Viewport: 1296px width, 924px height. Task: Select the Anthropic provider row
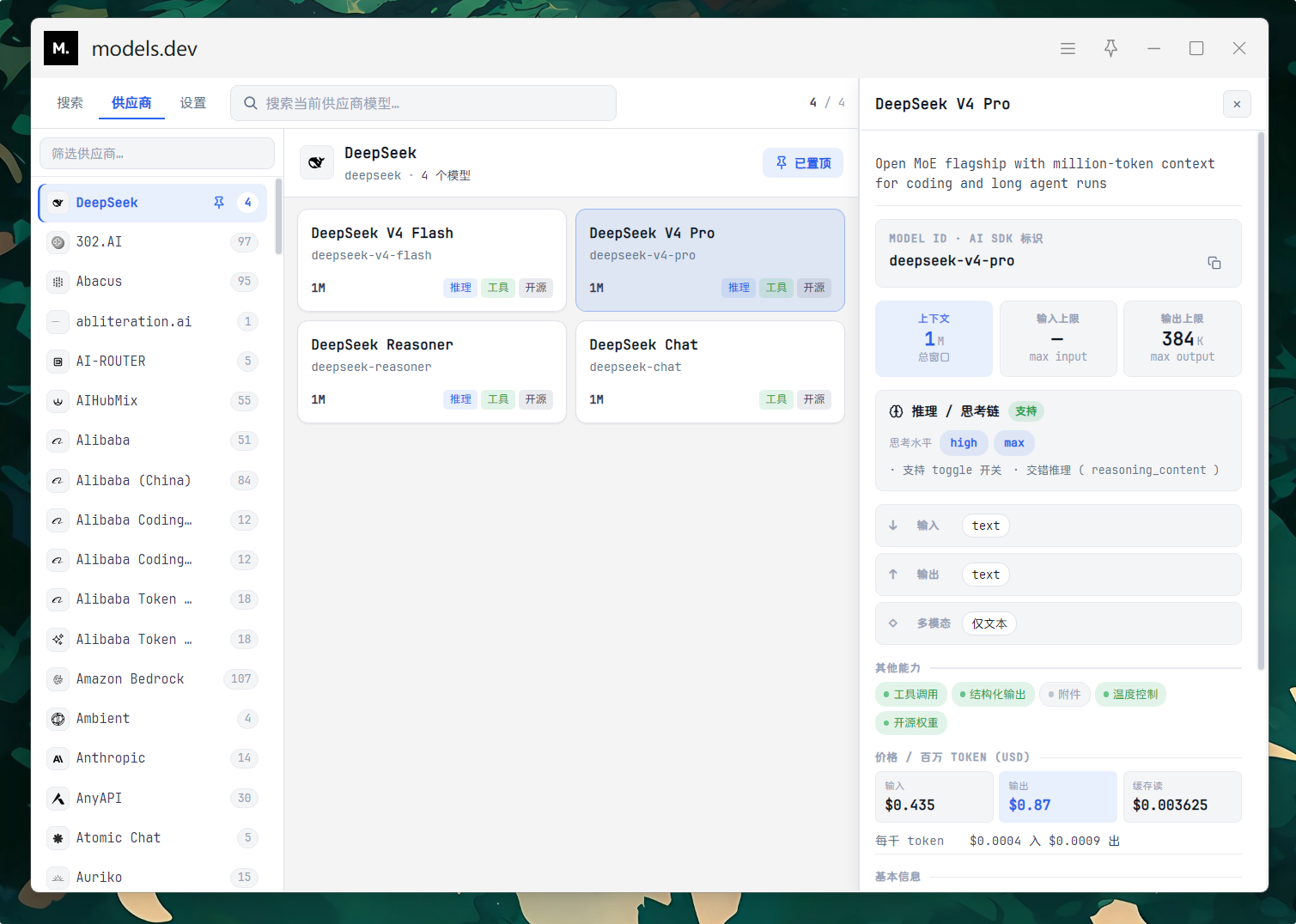click(153, 758)
